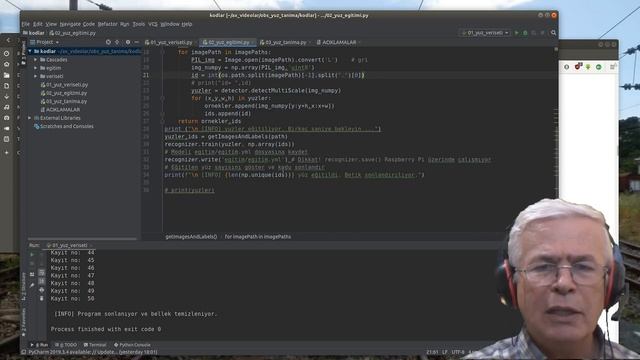This screenshot has height=360, width=640.
Task: Expand Cascades folder
Action: click(36, 60)
